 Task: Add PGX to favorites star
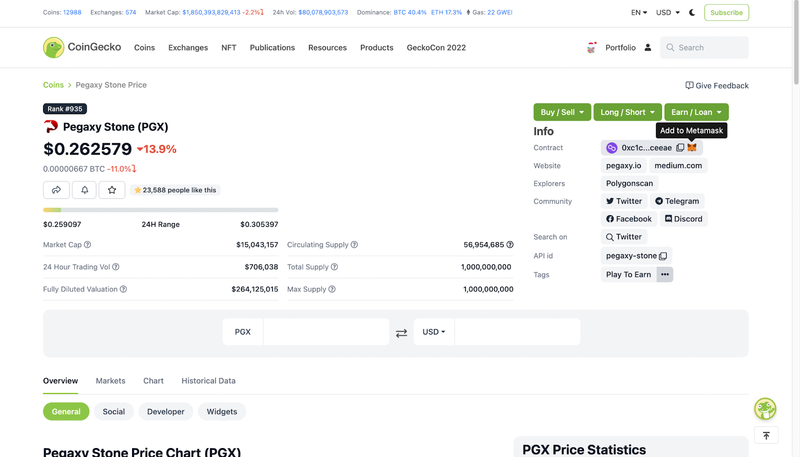tap(112, 190)
